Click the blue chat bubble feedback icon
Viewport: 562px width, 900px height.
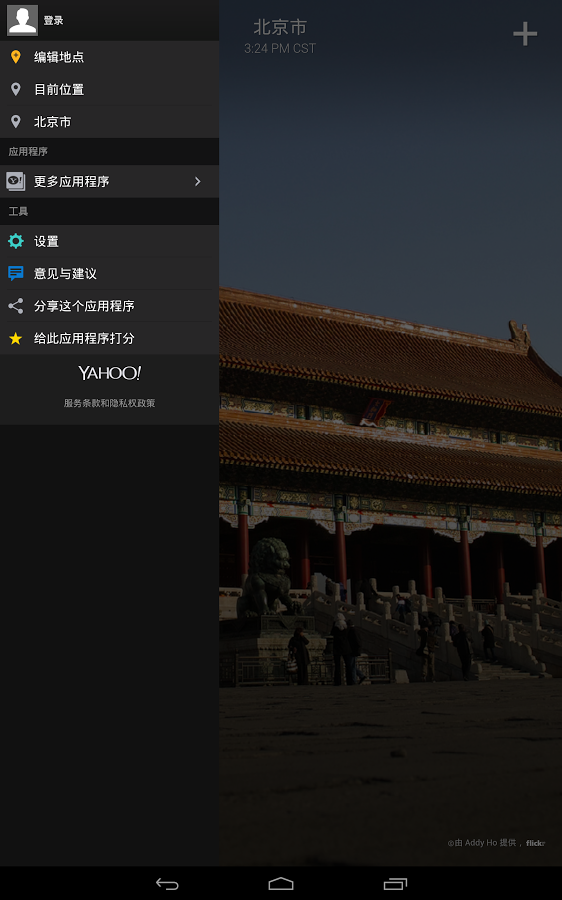click(x=16, y=273)
